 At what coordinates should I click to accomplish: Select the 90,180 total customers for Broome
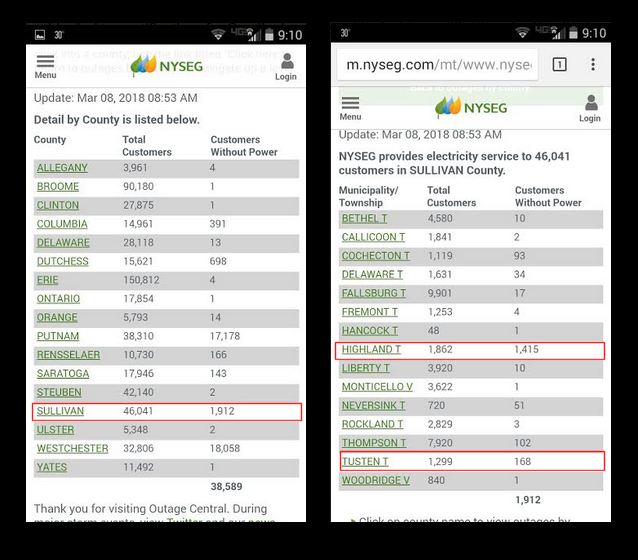click(138, 186)
